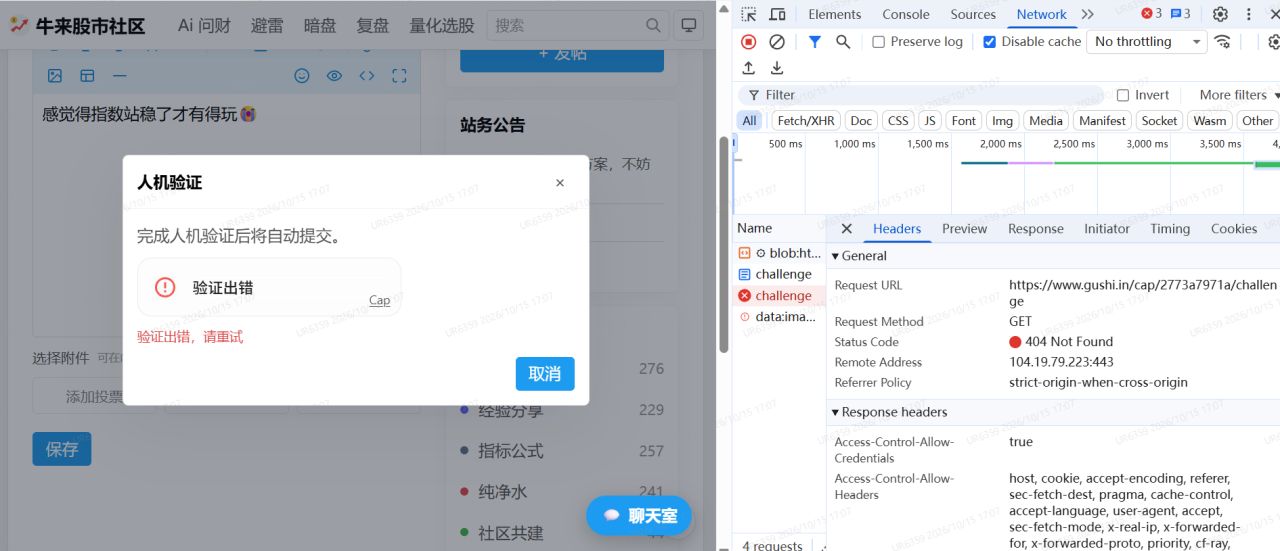Screen dimensions: 1280x551
Task: Click the 保存 button below editor
Action: click(61, 449)
